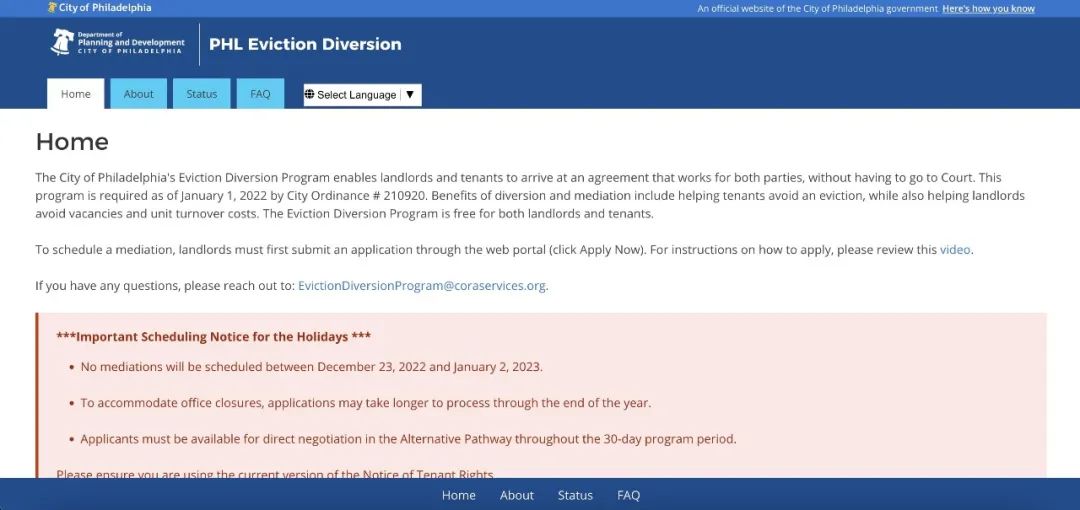Click the 'No mediations will be scheduled' bullet
The width and height of the screenshot is (1080, 510).
[x=312, y=367]
